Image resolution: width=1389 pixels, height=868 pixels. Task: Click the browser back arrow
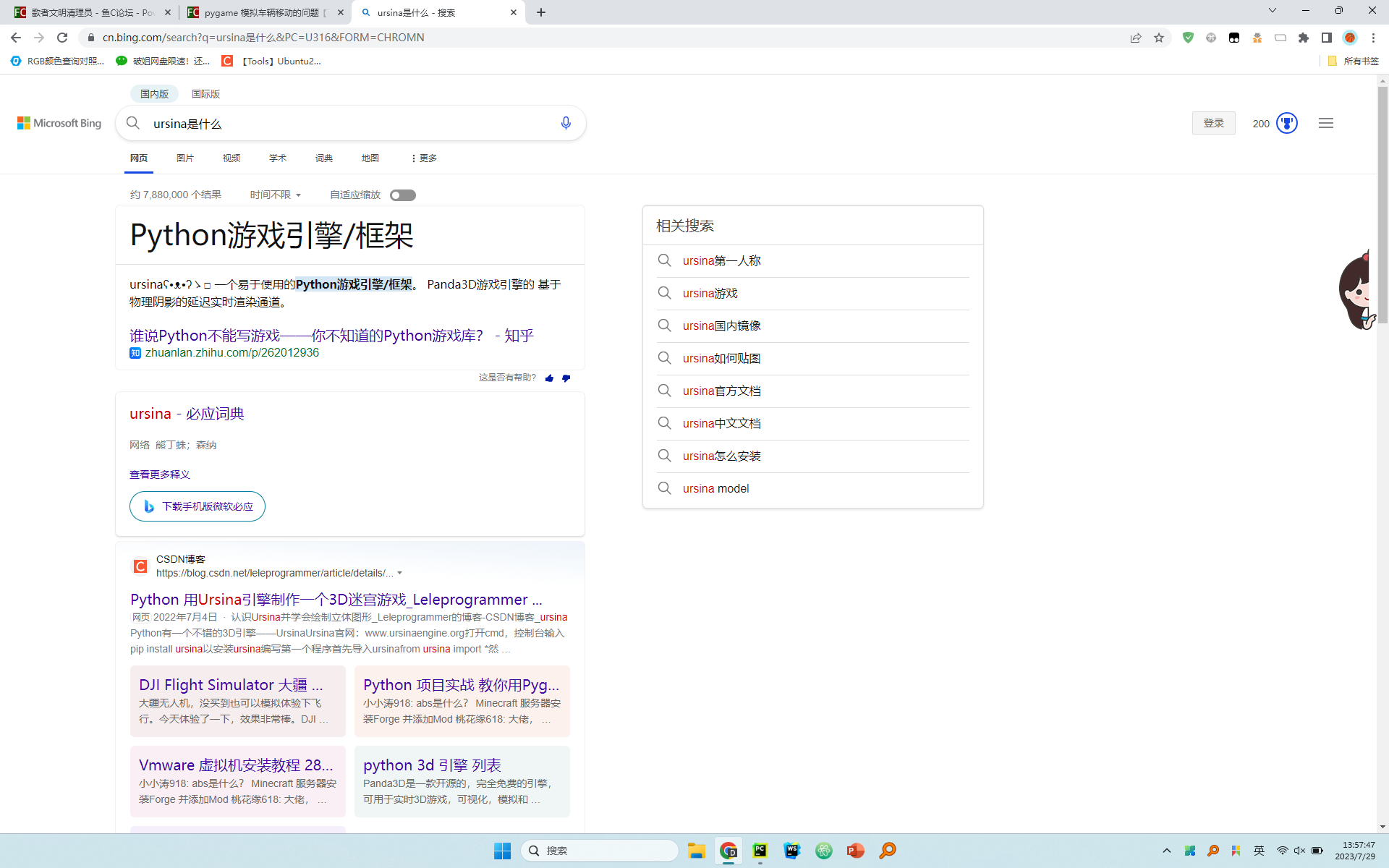[16, 38]
